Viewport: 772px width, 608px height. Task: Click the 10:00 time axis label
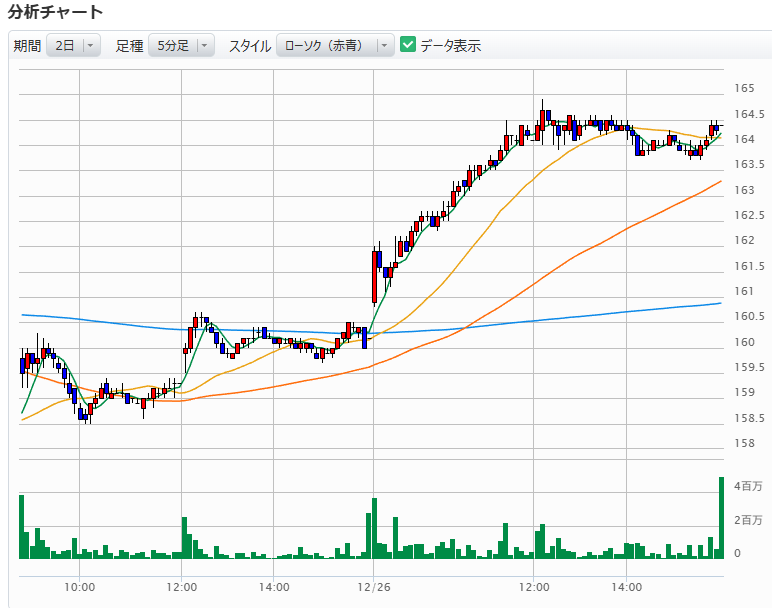[79, 586]
